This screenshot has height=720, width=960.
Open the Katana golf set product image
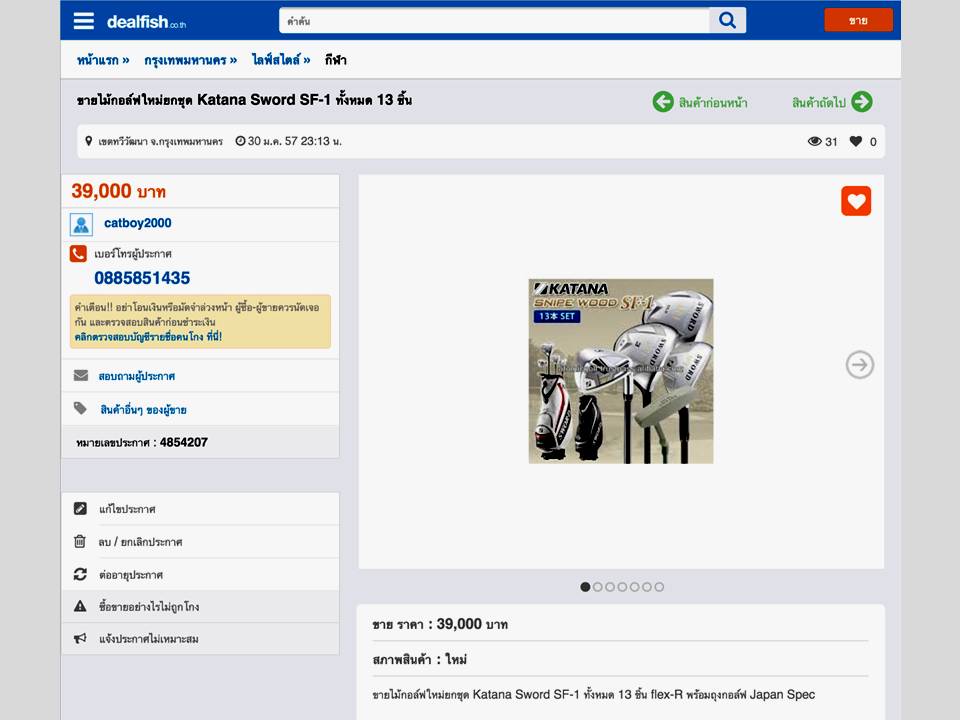621,371
